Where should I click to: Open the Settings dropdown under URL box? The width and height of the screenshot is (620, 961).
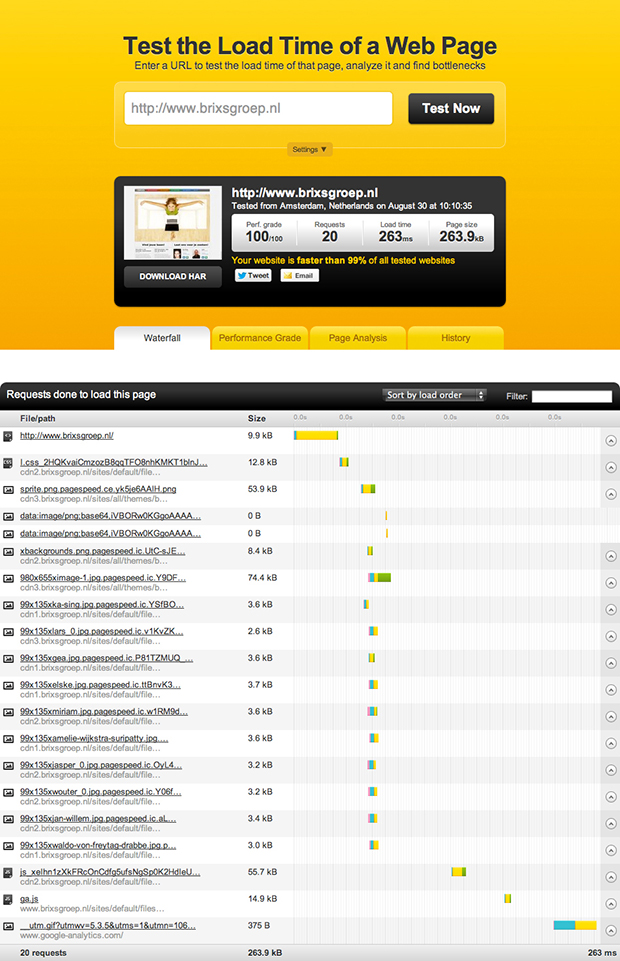tap(309, 150)
